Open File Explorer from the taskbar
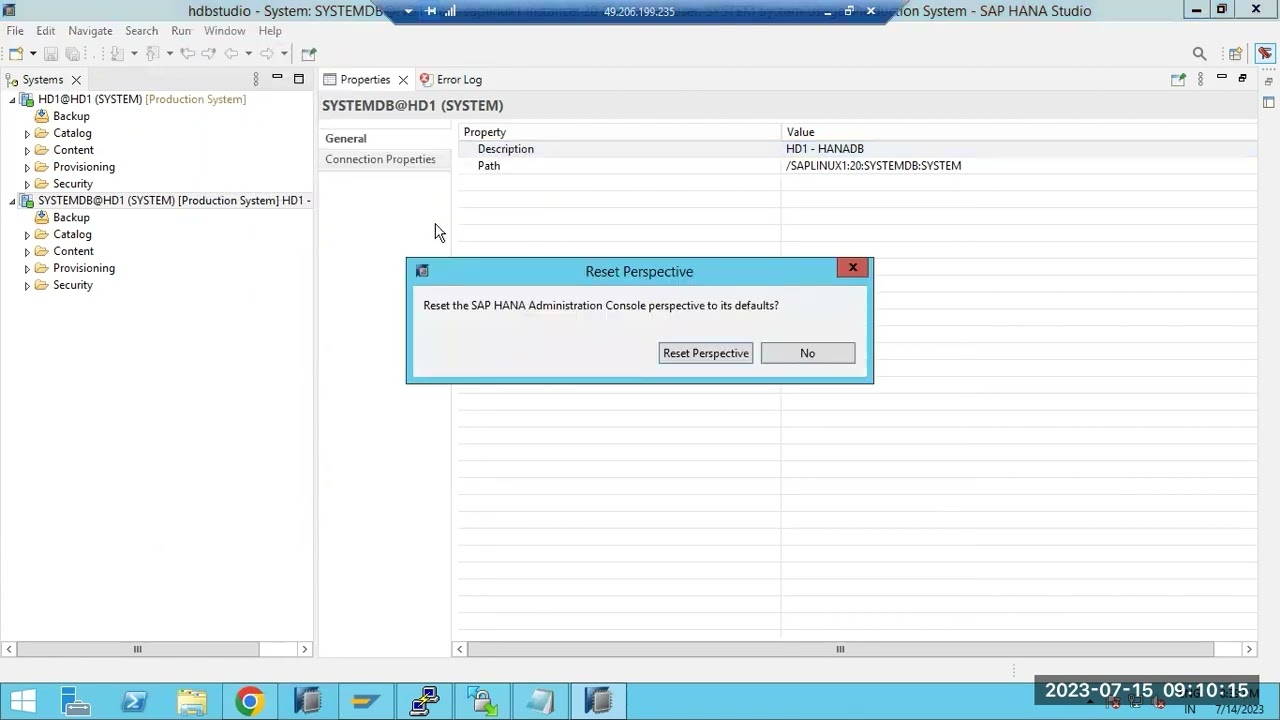 192,701
